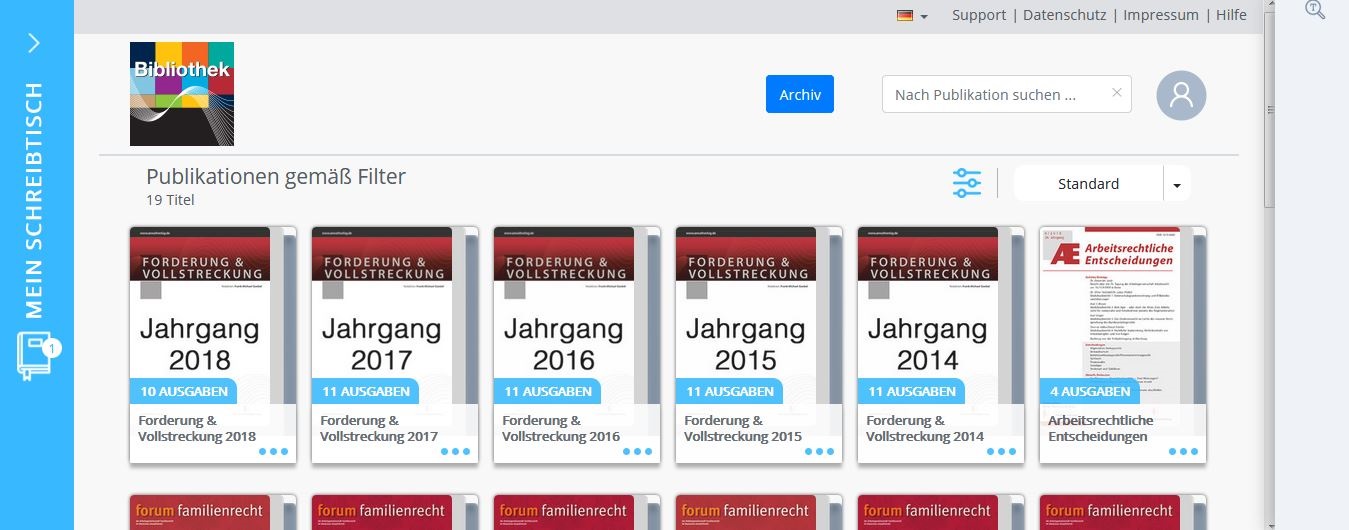Click the Bibliothek logo
Viewport: 1349px width, 530px height.
pyautogui.click(x=182, y=94)
